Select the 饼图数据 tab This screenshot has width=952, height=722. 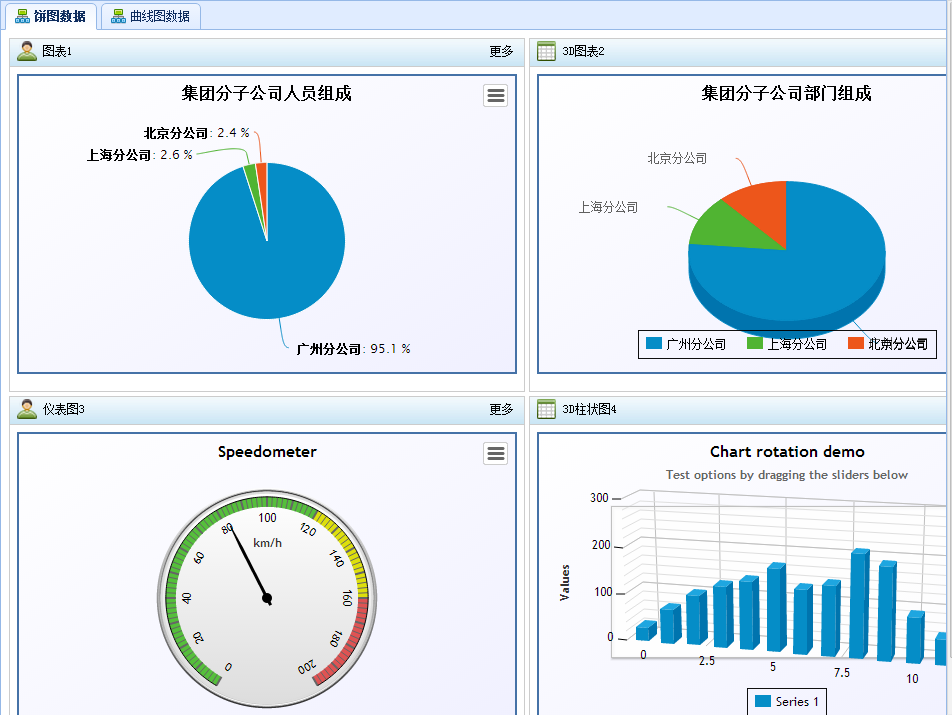pyautogui.click(x=51, y=16)
